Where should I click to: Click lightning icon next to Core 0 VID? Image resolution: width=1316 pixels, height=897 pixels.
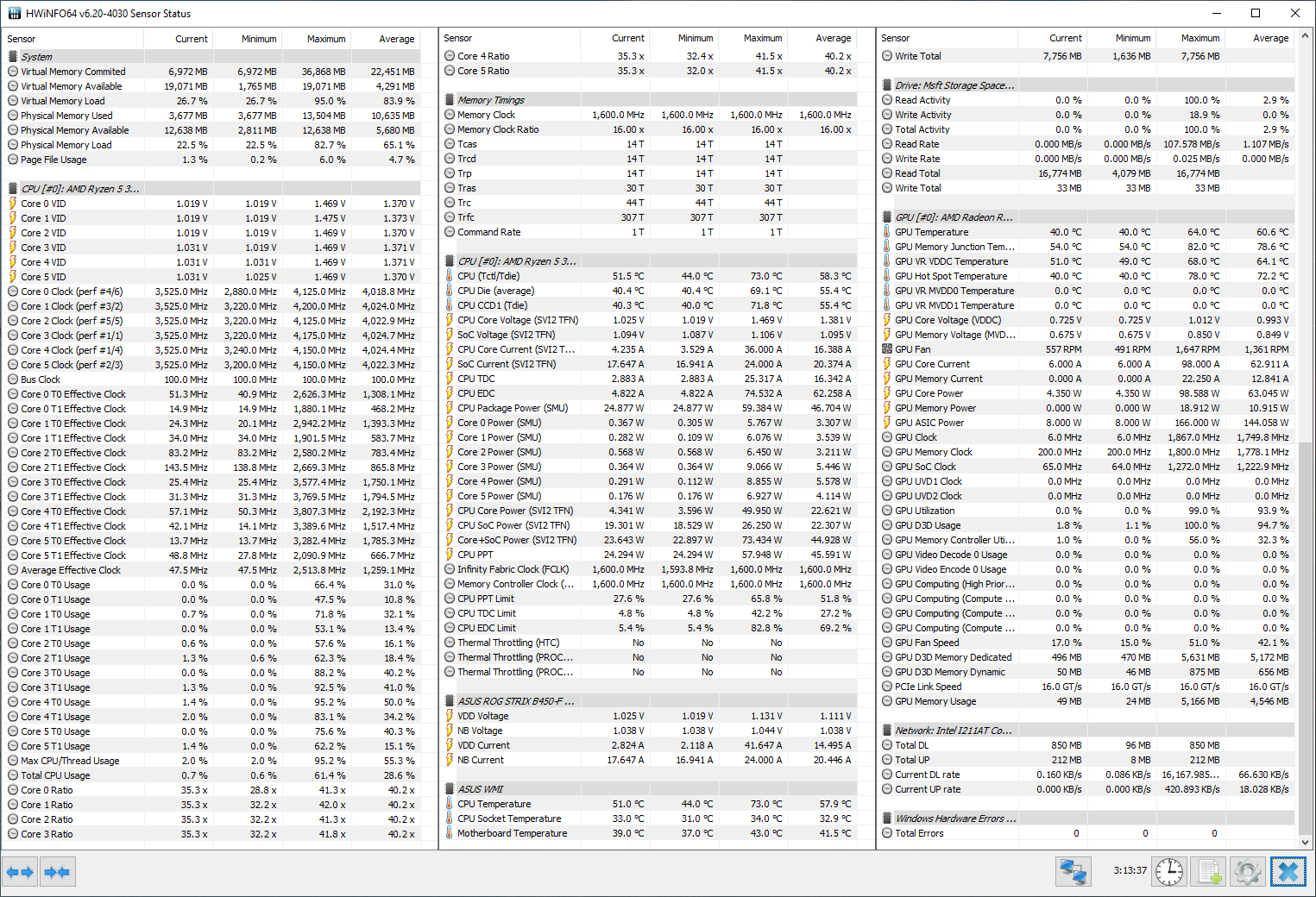coord(13,204)
